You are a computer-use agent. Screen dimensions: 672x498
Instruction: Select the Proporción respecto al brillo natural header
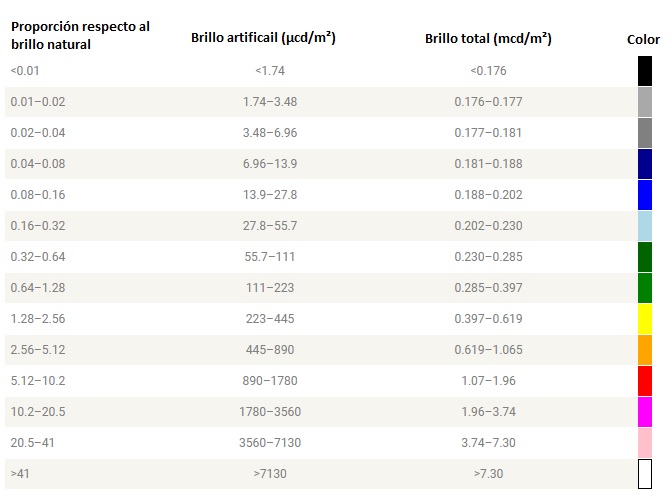80,35
